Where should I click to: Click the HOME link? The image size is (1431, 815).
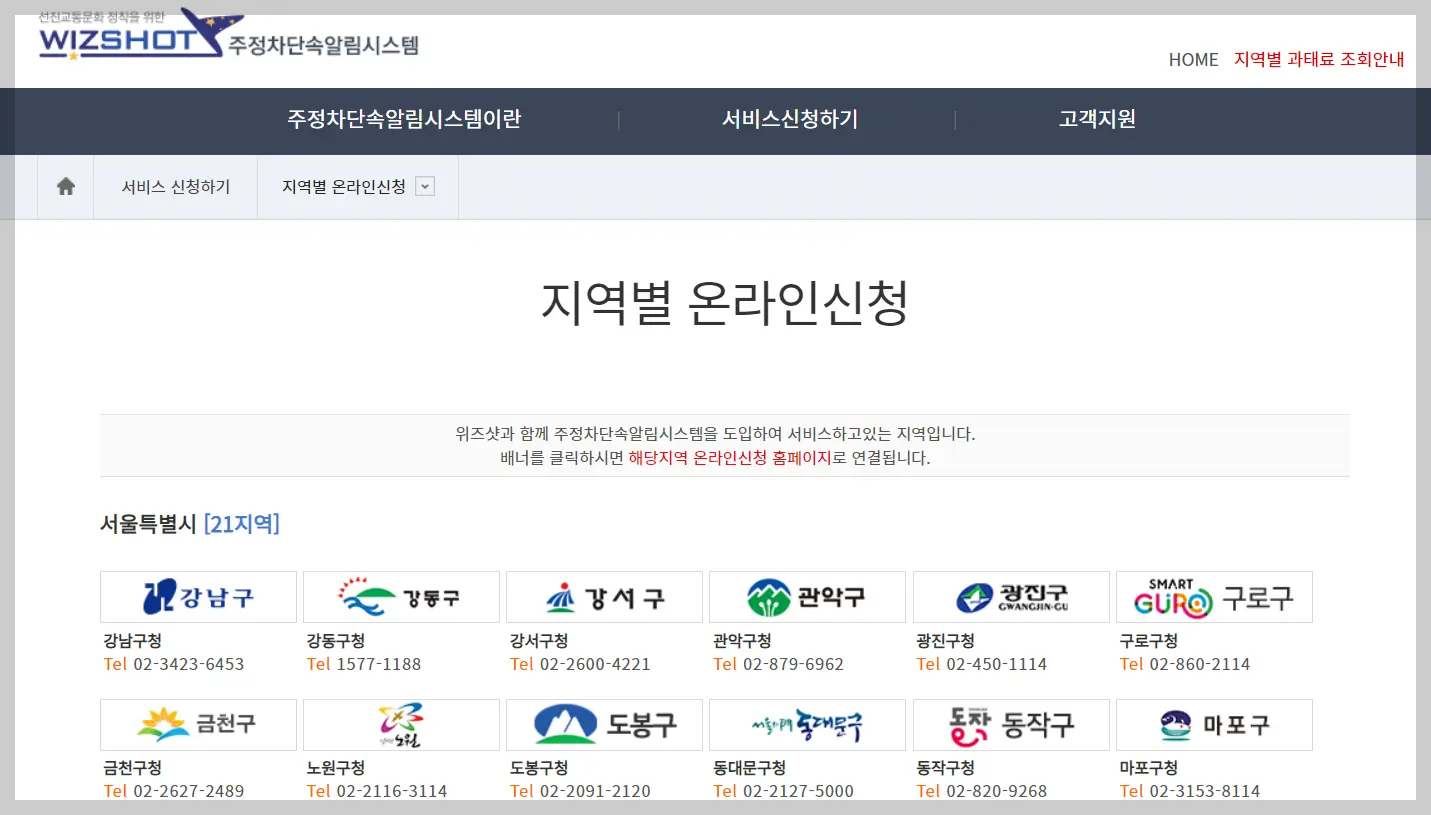point(1192,60)
